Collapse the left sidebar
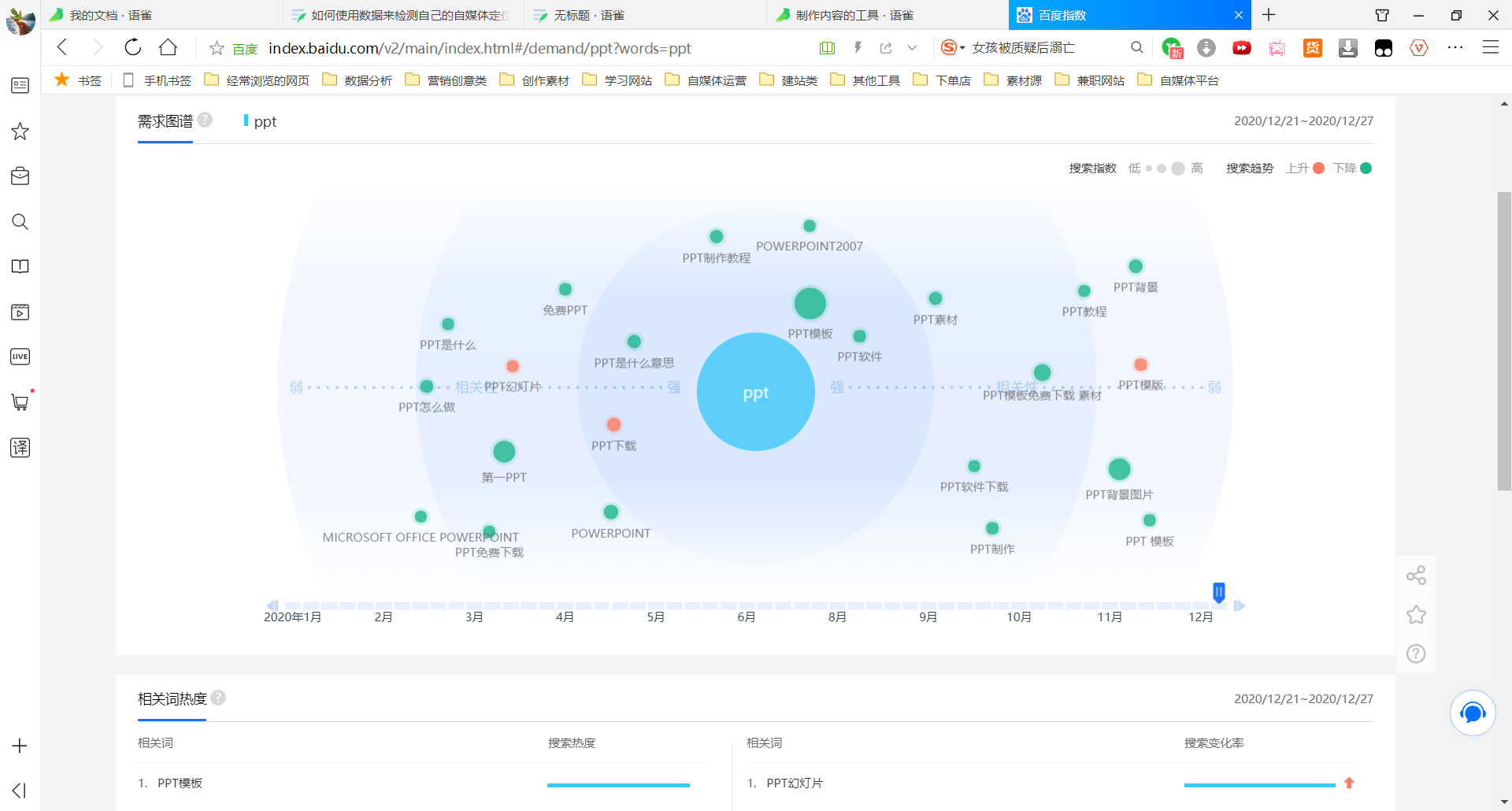 [x=20, y=791]
